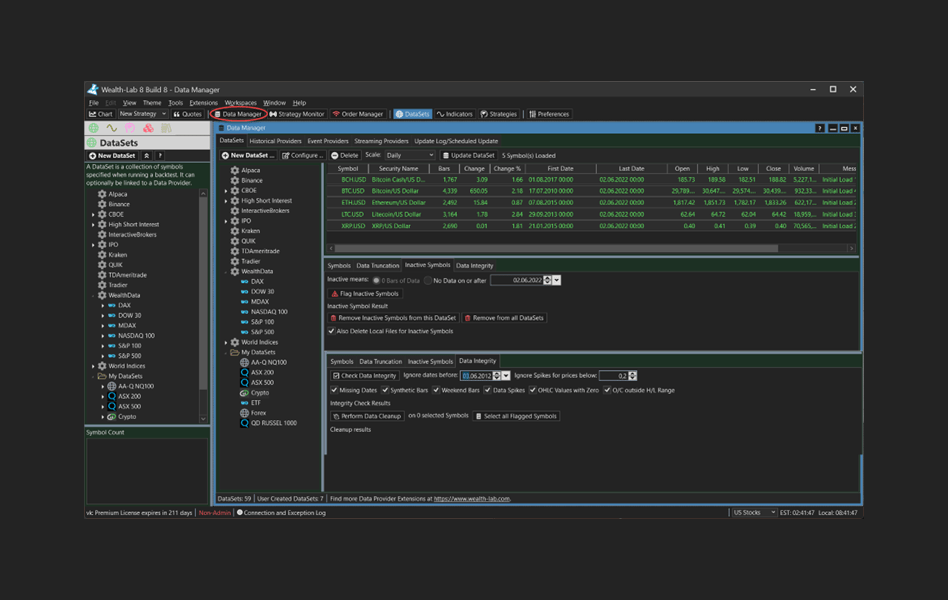Click New DataSet... in Data Manager
This screenshot has height=600, width=948.
click(x=248, y=155)
